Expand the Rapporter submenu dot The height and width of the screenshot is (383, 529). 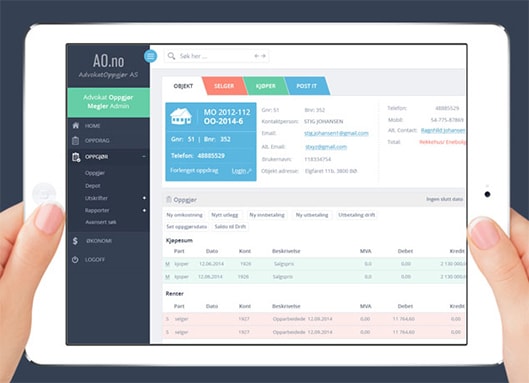(144, 210)
